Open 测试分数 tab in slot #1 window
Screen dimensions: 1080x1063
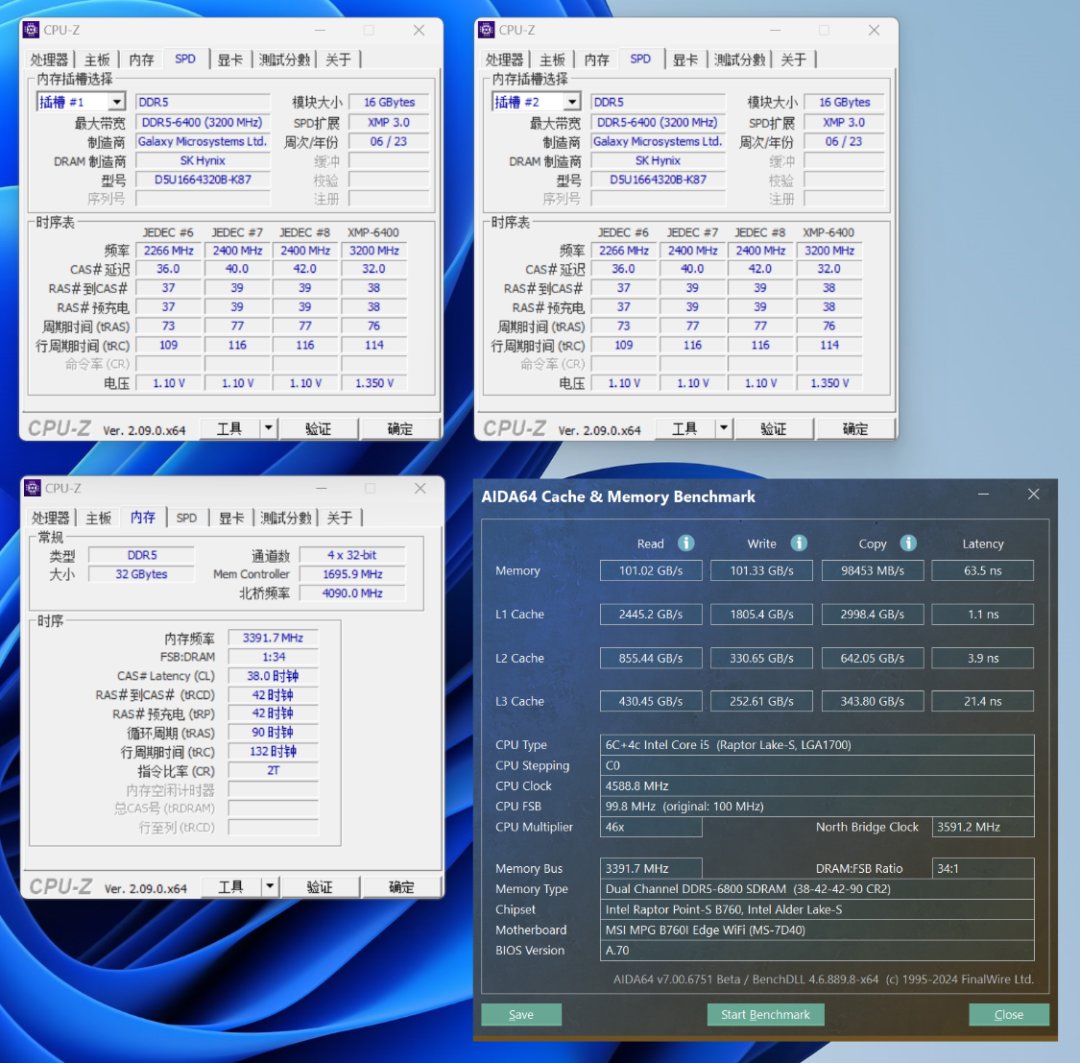pos(284,60)
